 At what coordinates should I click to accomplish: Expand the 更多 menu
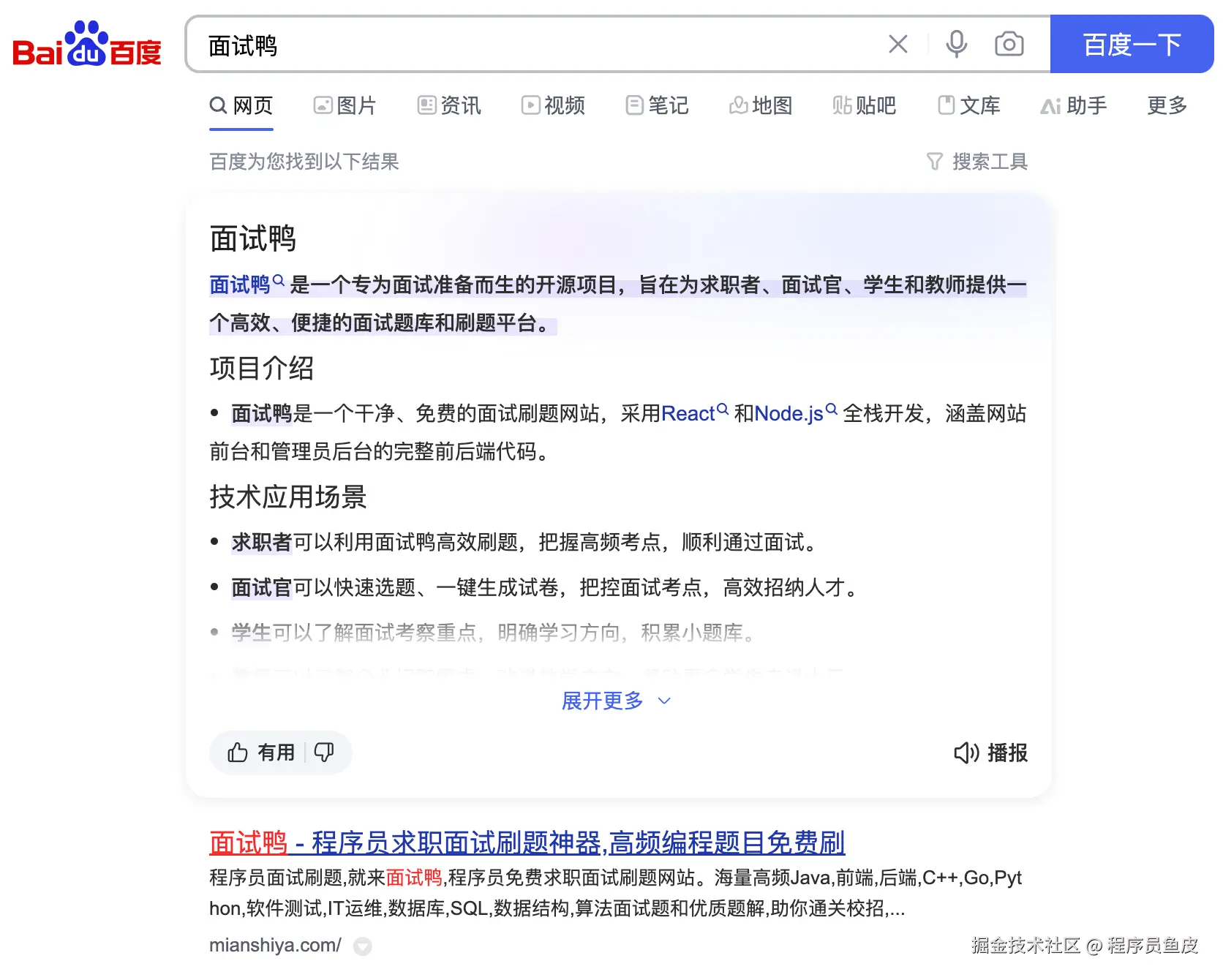pyautogui.click(x=1167, y=106)
